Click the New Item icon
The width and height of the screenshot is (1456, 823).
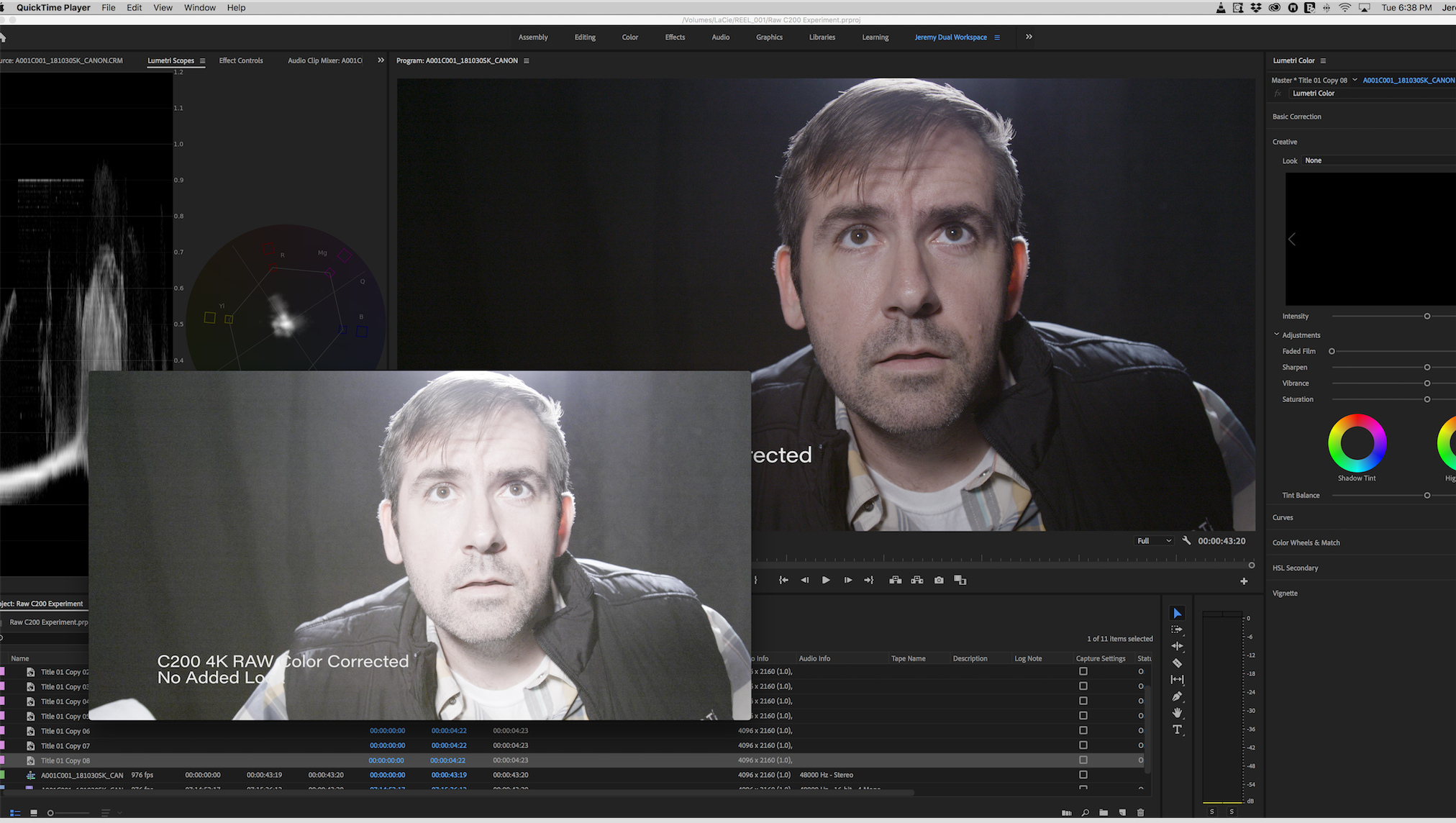click(x=1122, y=813)
